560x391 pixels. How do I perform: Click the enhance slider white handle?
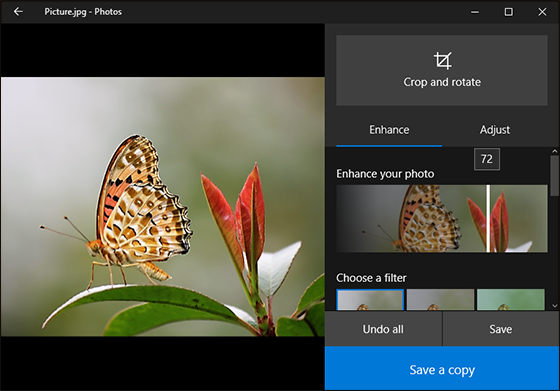[488, 219]
